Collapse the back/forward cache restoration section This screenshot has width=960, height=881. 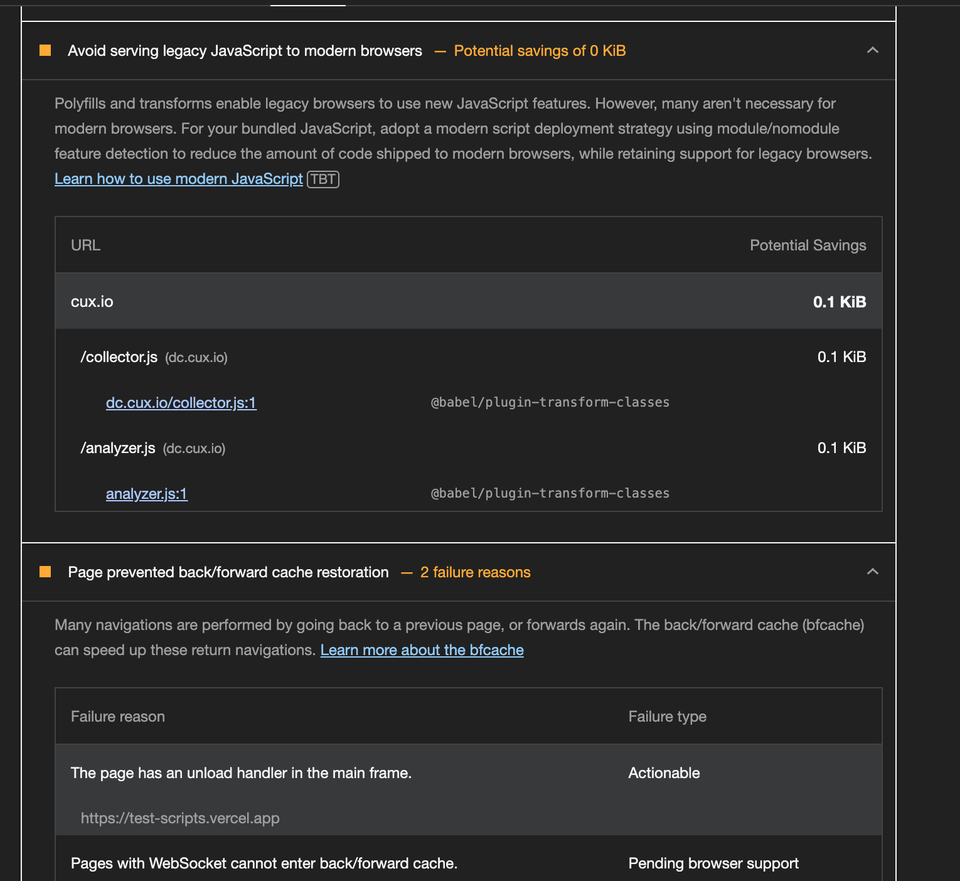coord(872,572)
